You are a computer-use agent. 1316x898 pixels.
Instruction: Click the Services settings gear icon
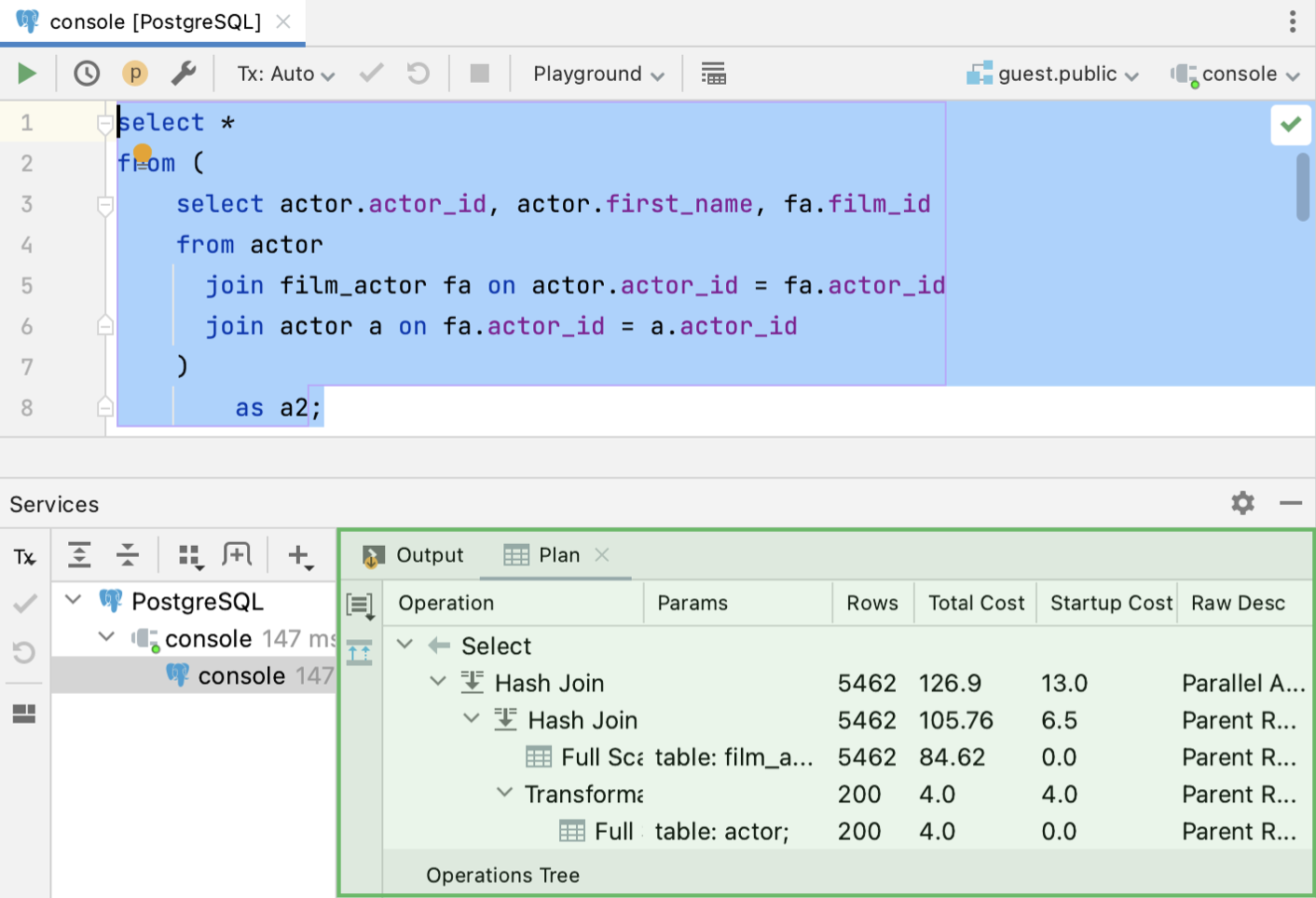click(1242, 503)
